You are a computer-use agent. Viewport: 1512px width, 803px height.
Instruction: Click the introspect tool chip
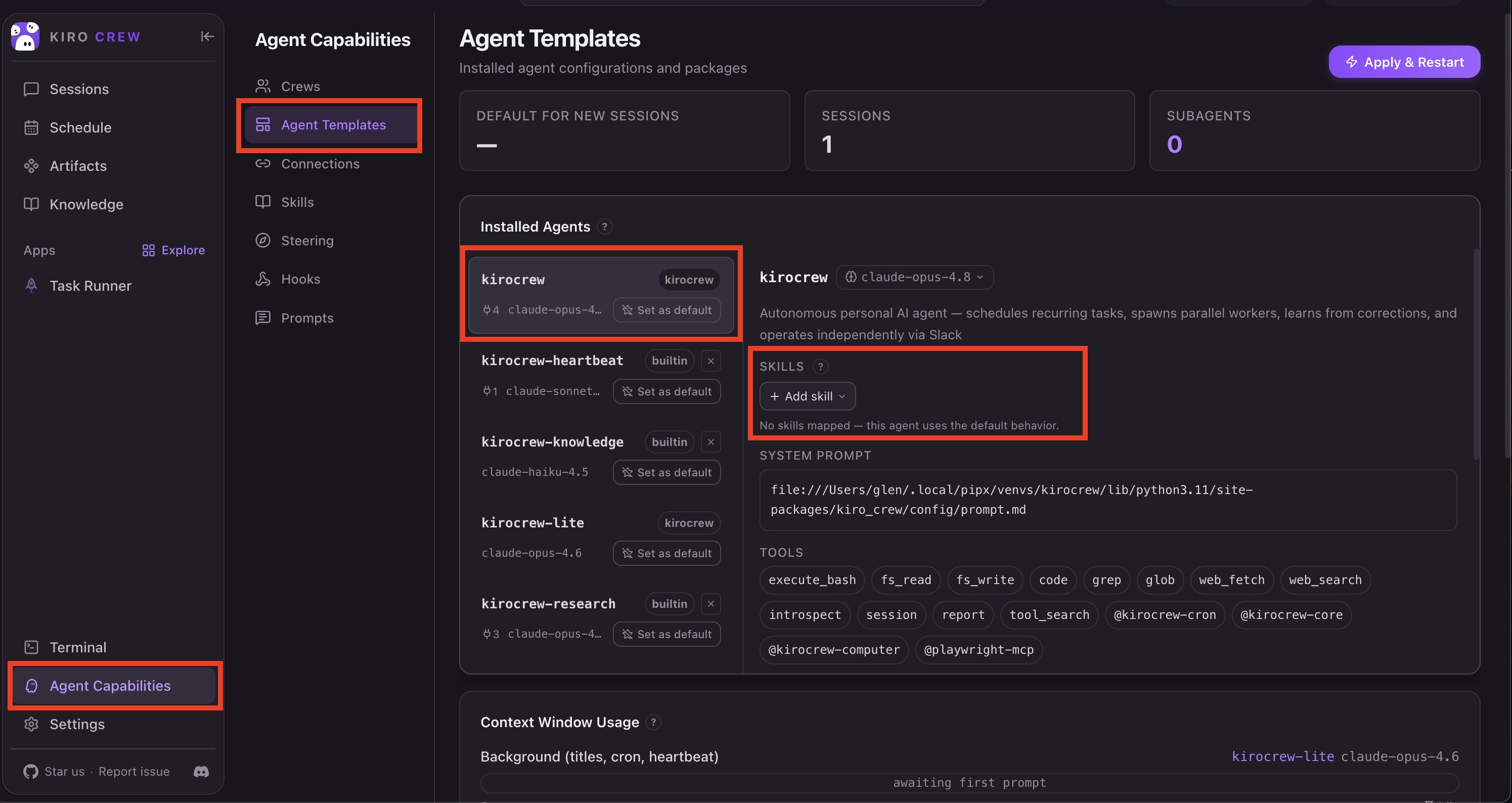[805, 614]
